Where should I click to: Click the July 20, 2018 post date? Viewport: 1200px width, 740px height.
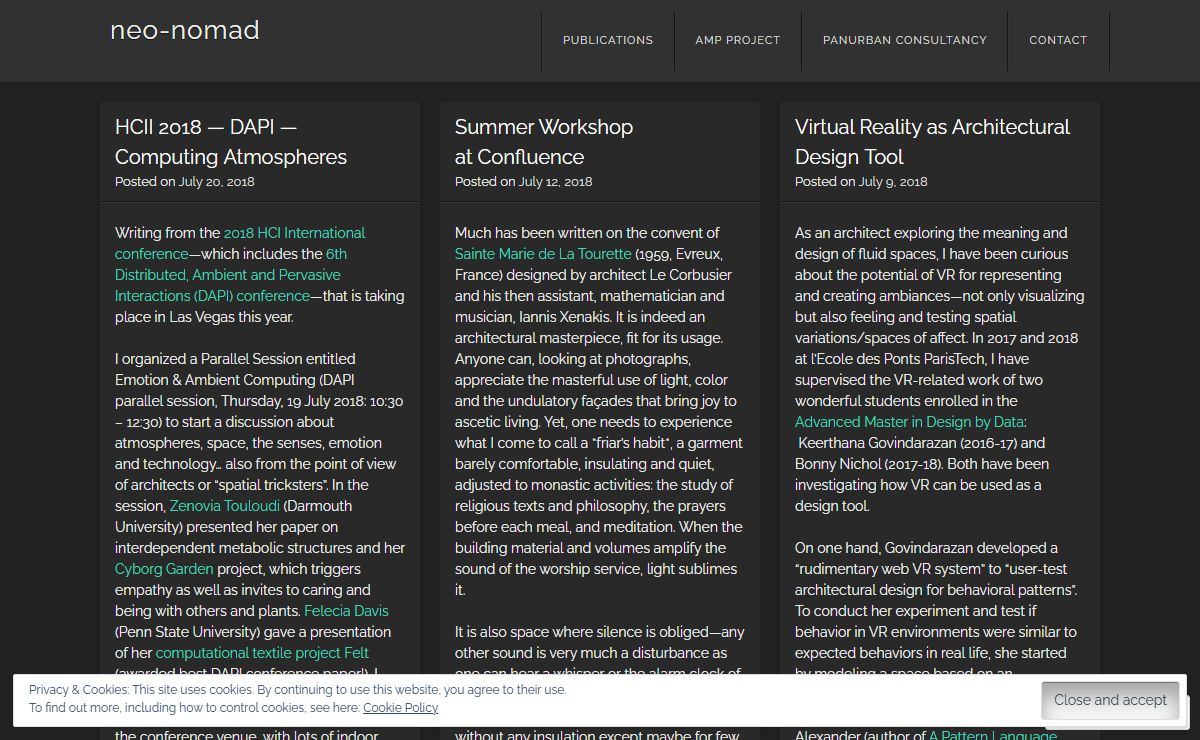click(x=216, y=182)
